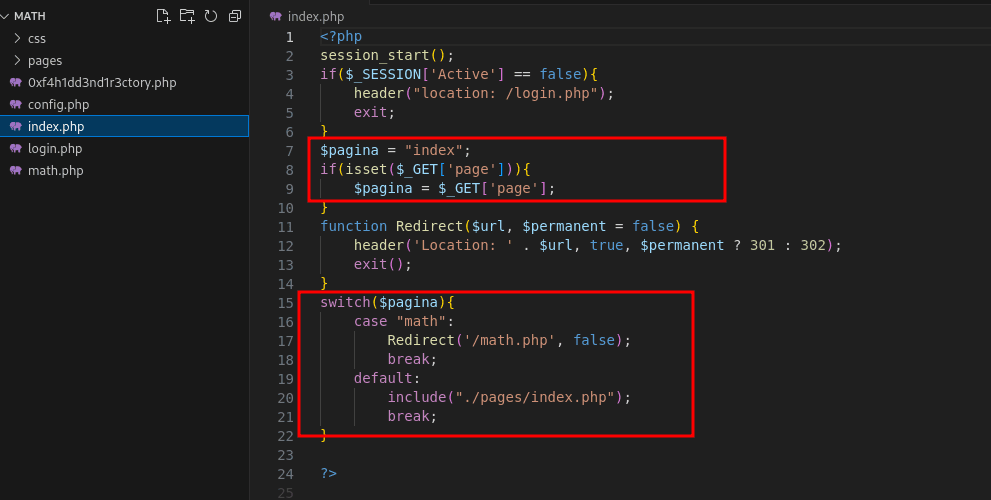The width and height of the screenshot is (991, 500).
Task: Click the closing ?> tag on line 24
Action: [x=329, y=473]
